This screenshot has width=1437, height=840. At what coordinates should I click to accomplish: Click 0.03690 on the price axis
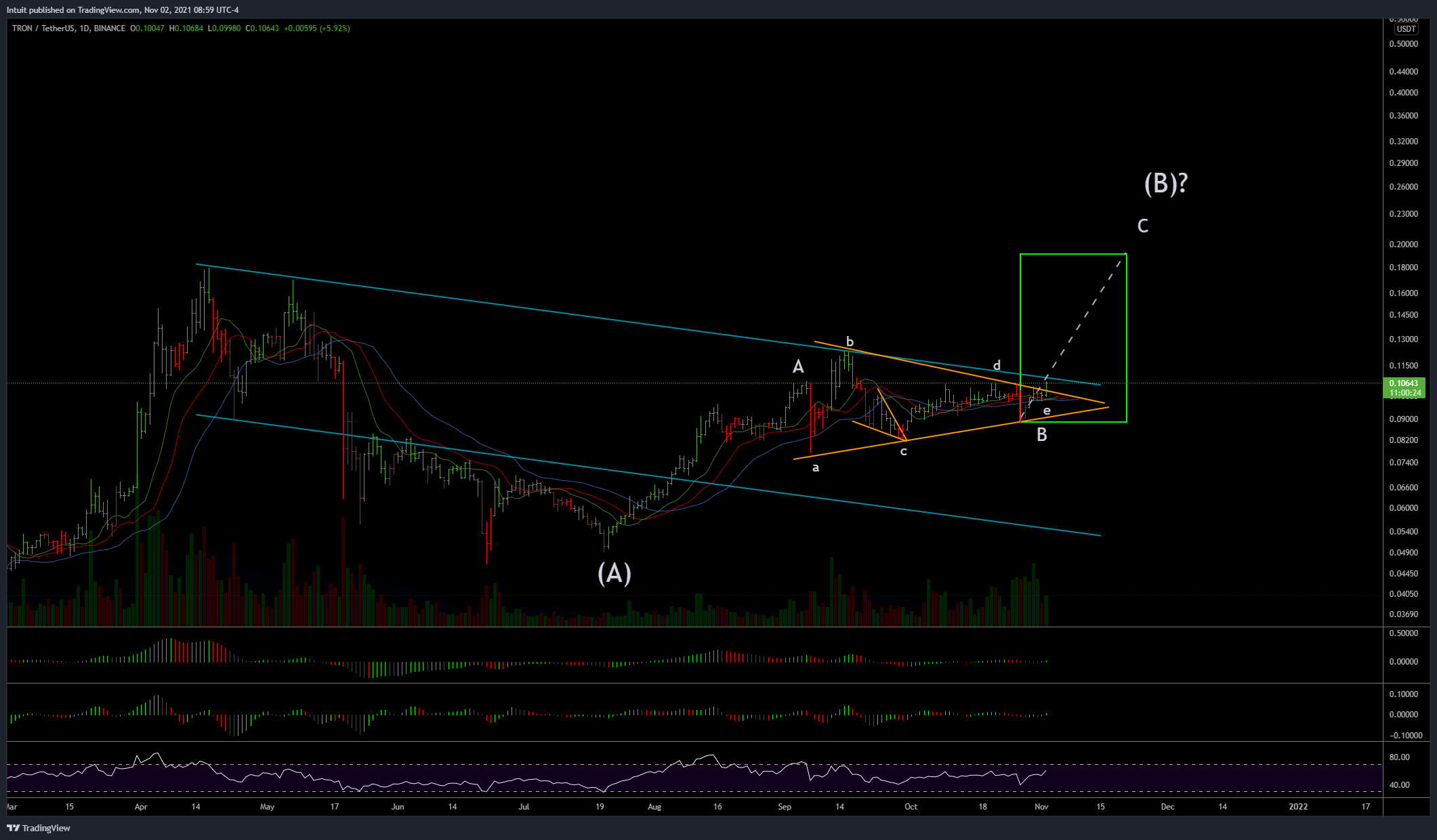point(1403,614)
